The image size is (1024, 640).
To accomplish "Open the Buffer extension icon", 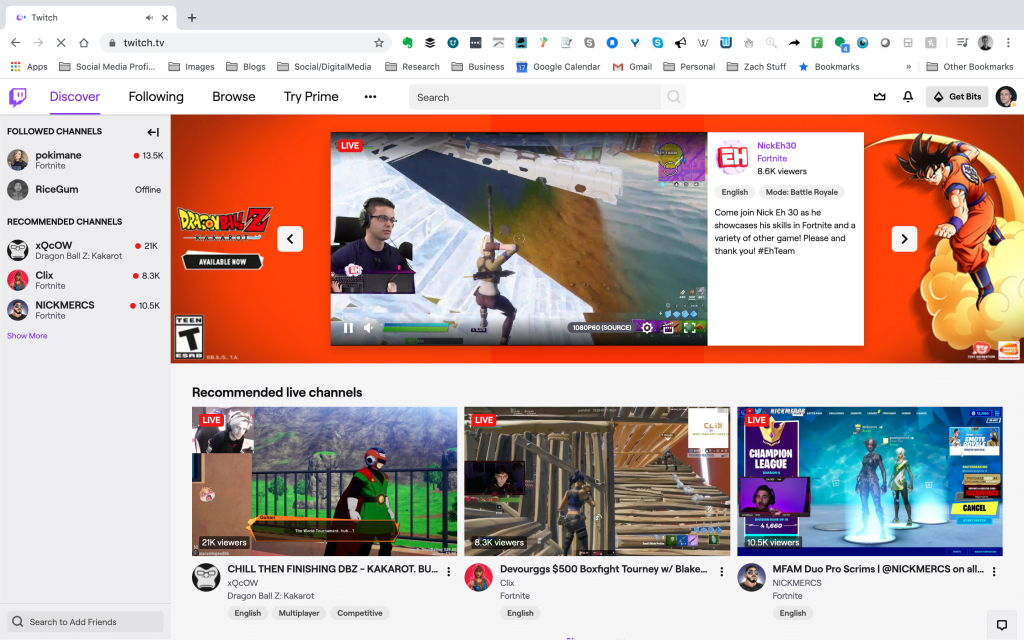I will [x=430, y=42].
